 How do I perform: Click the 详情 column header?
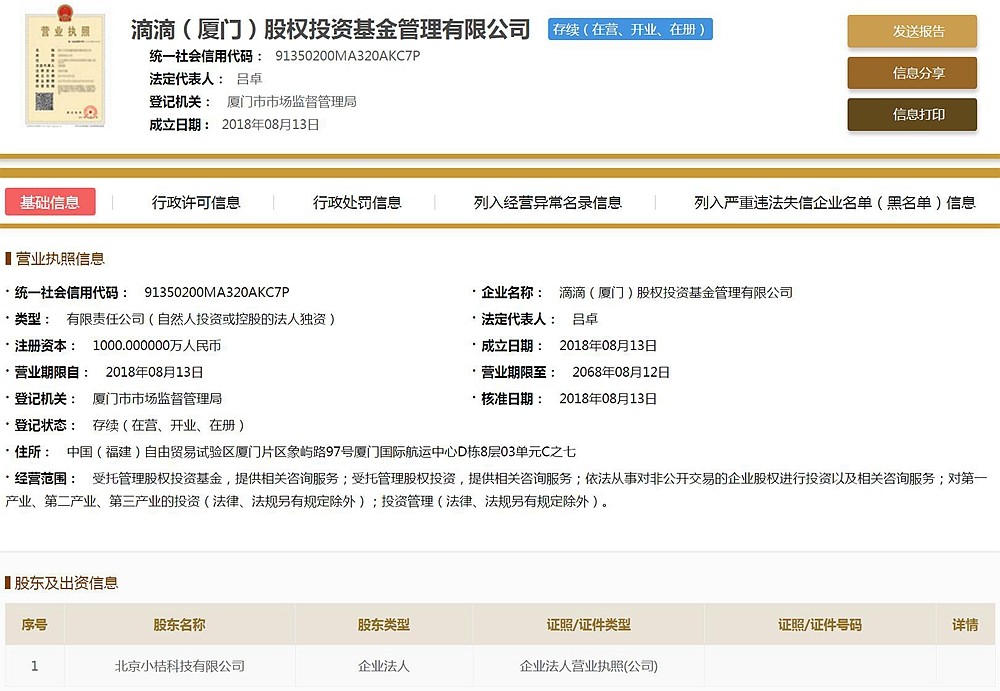pos(965,624)
